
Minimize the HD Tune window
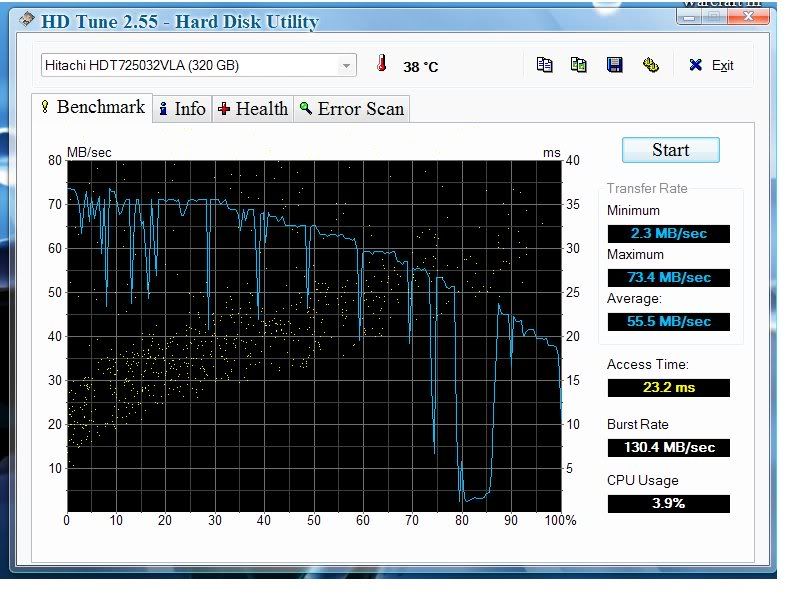(x=690, y=17)
